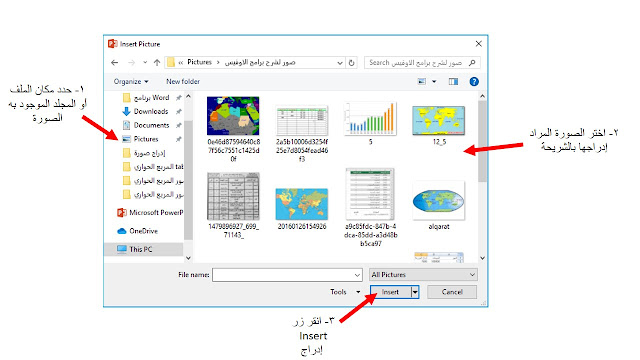This screenshot has width=640, height=360.
Task: Open recent locations chevron near the forward arrow
Action: click(145, 62)
